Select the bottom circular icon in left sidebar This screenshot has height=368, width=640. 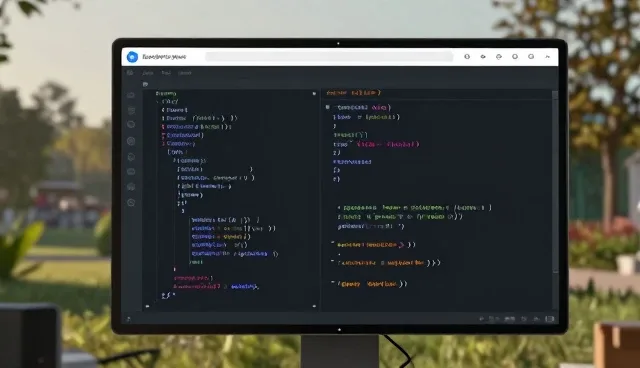131,202
